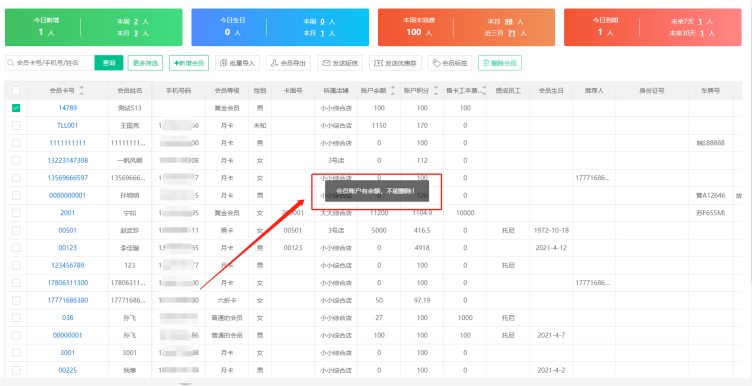
Task: Click the 批量导入 batch import icon button
Action: point(237,63)
